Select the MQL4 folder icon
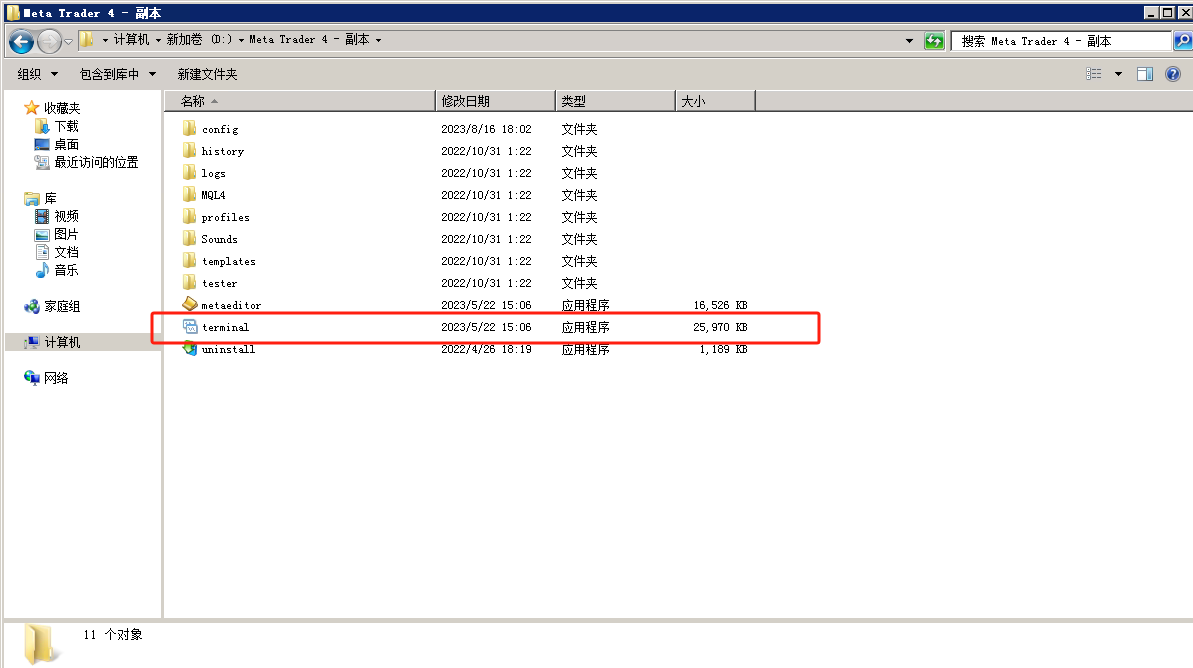The image size is (1193, 668). (x=189, y=195)
